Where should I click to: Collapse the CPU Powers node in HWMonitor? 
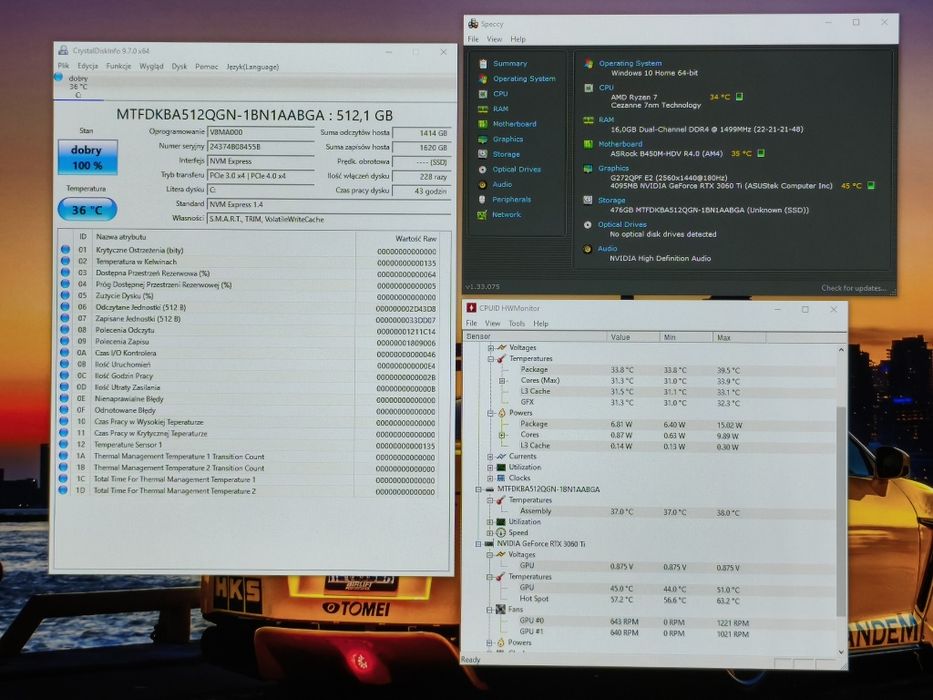[x=491, y=413]
